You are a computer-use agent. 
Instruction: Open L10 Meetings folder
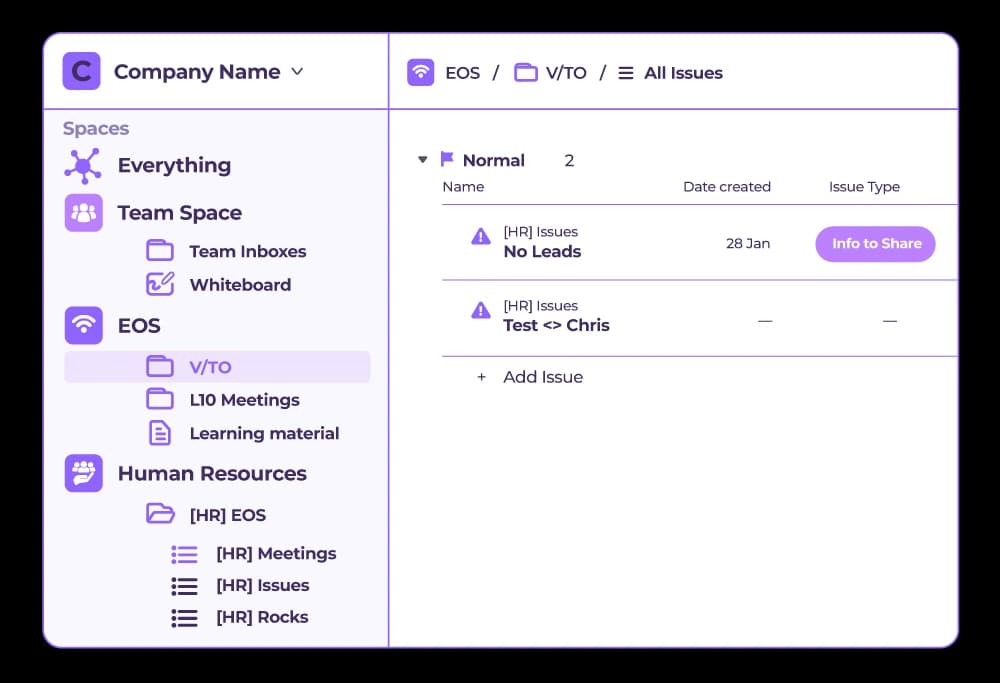244,400
